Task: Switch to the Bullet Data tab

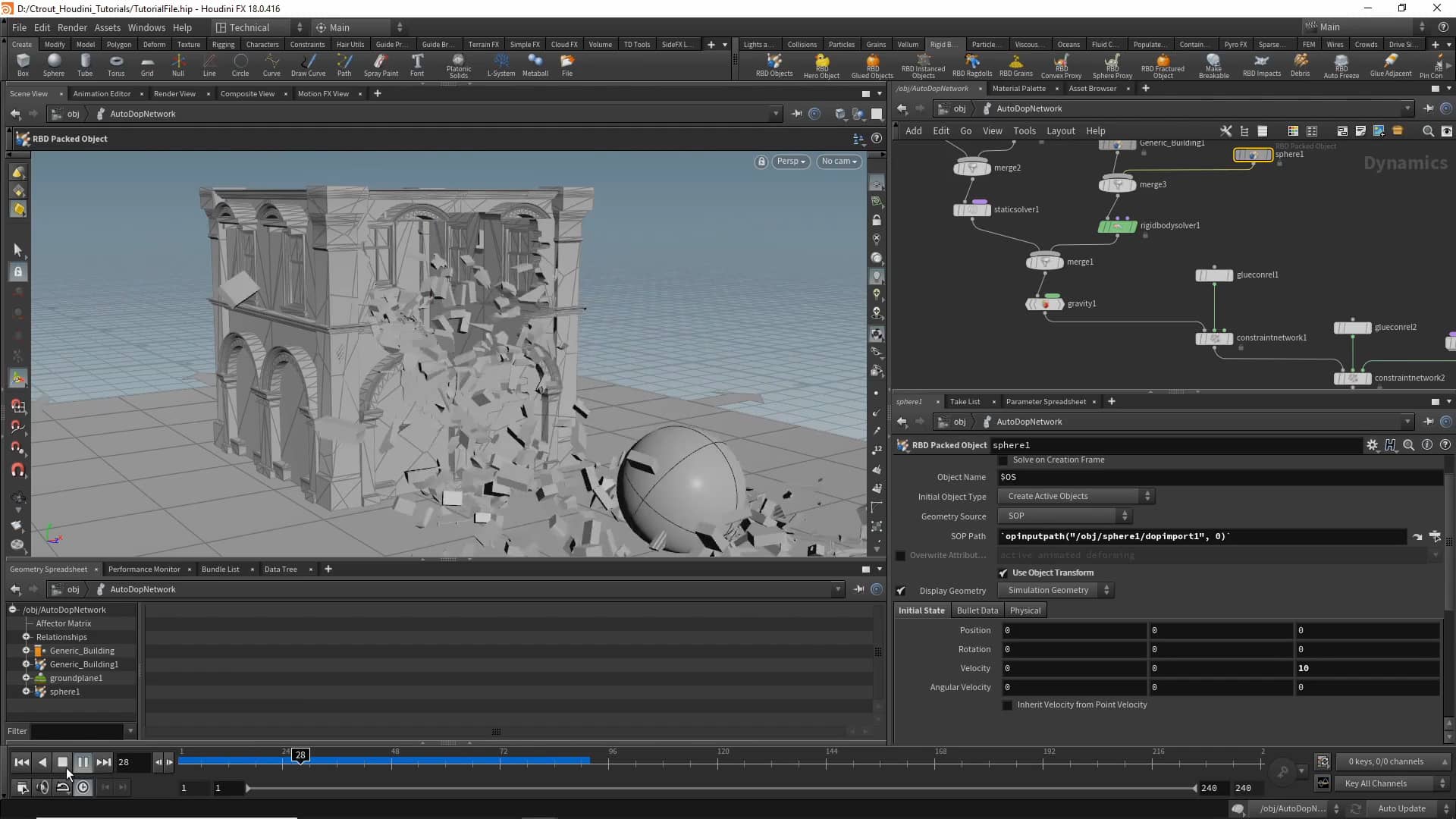Action: point(977,610)
